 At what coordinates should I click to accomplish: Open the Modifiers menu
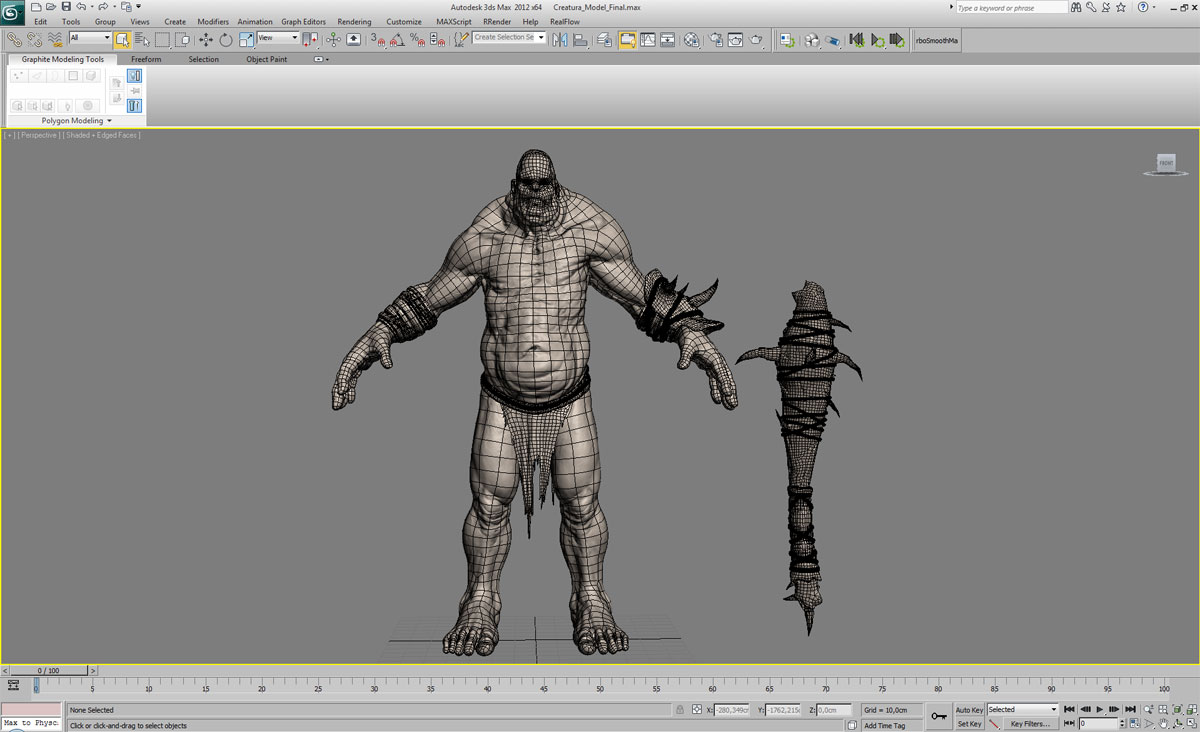pyautogui.click(x=213, y=21)
